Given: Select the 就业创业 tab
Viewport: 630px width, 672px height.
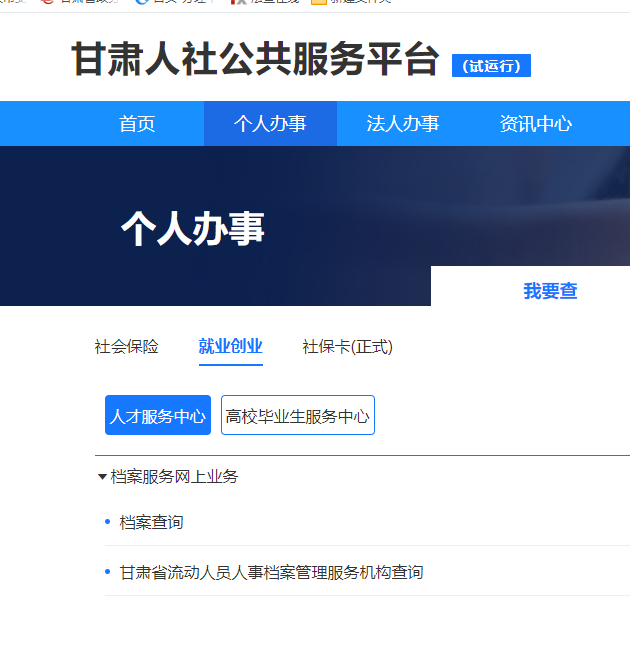Looking at the screenshot, I should pos(231,347).
